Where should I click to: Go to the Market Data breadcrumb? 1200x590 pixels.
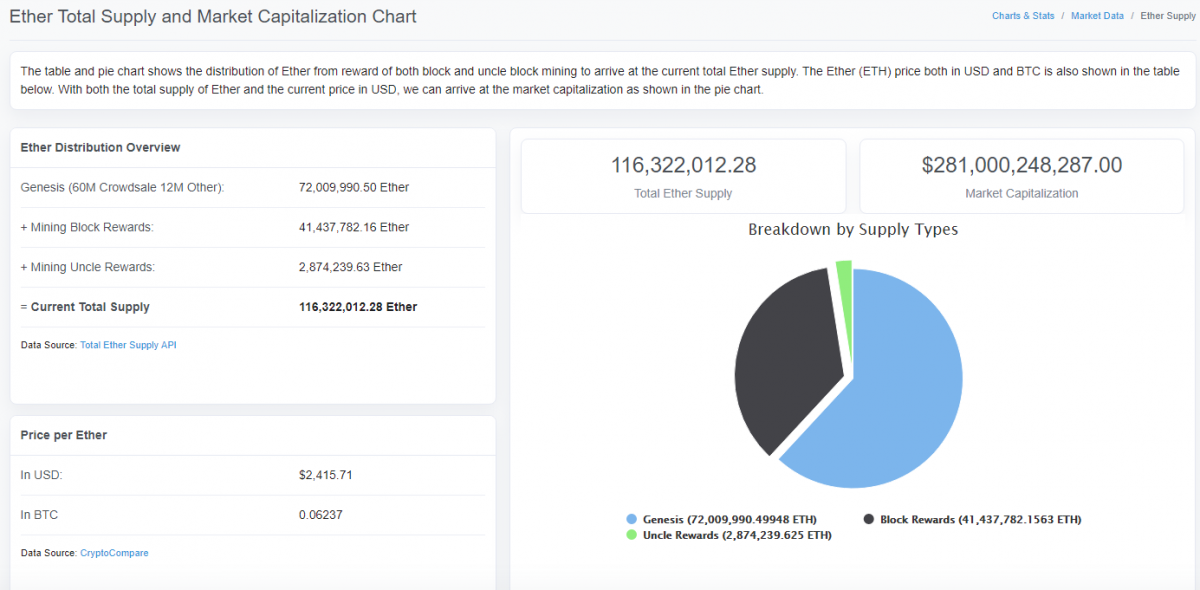pyautogui.click(x=1097, y=16)
